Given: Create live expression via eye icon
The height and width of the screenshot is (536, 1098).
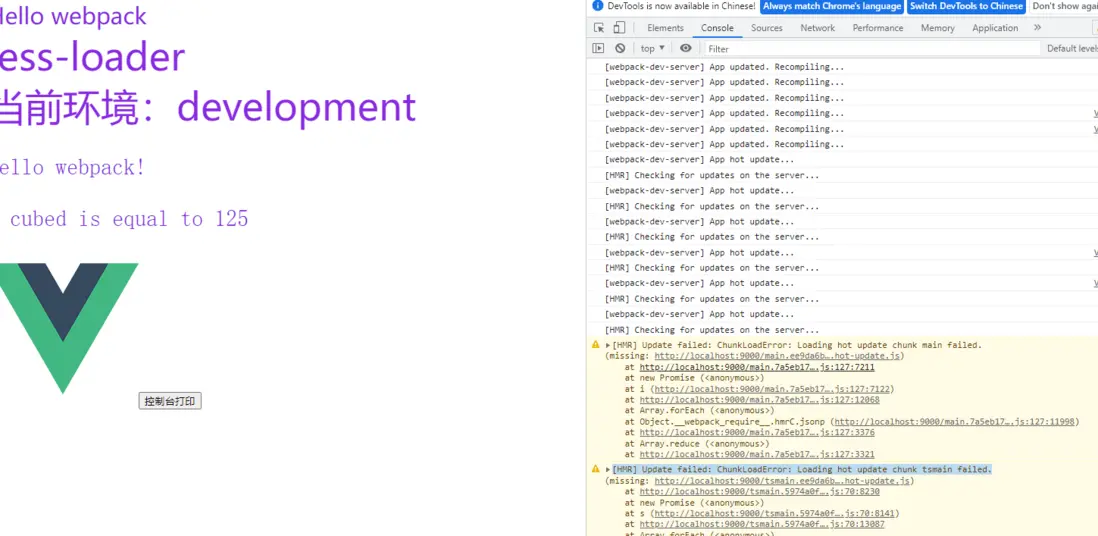Looking at the screenshot, I should click(686, 48).
